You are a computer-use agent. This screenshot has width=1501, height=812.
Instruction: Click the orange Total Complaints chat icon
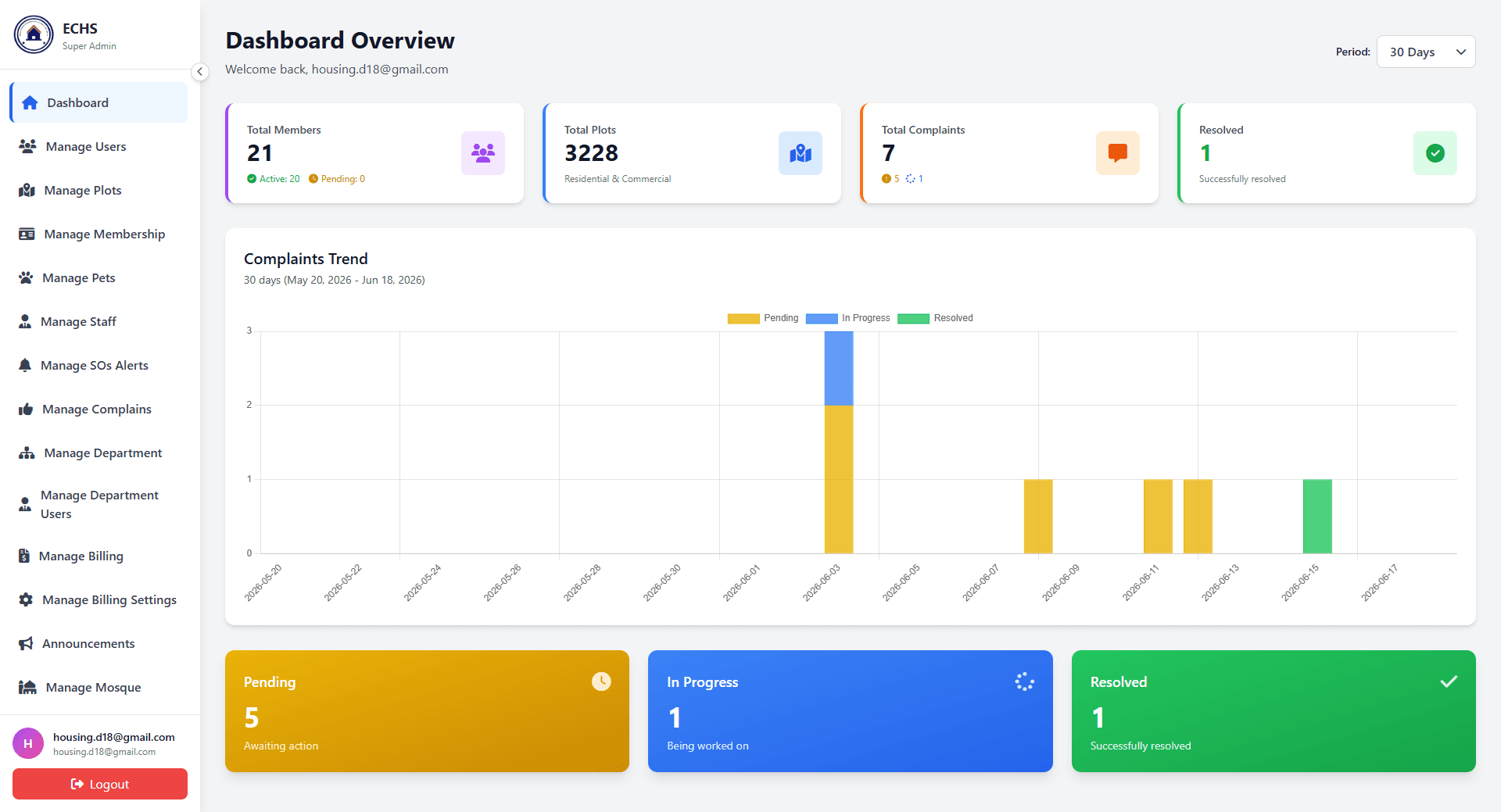click(1118, 153)
